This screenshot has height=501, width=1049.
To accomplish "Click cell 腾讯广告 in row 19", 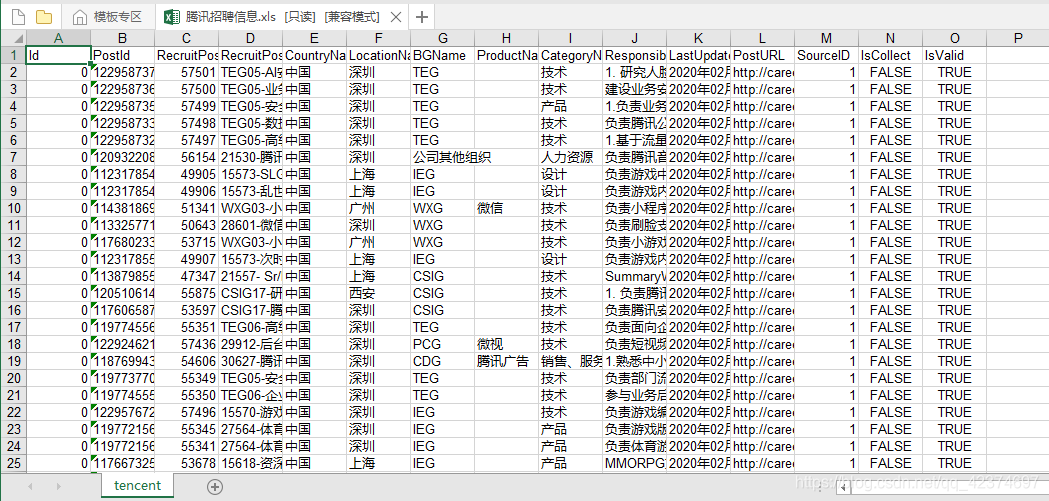I will tap(506, 361).
